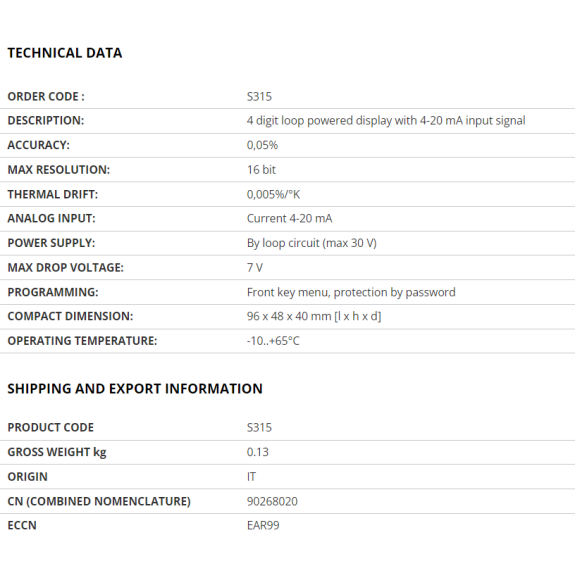Select the S315 order code value

tap(259, 97)
